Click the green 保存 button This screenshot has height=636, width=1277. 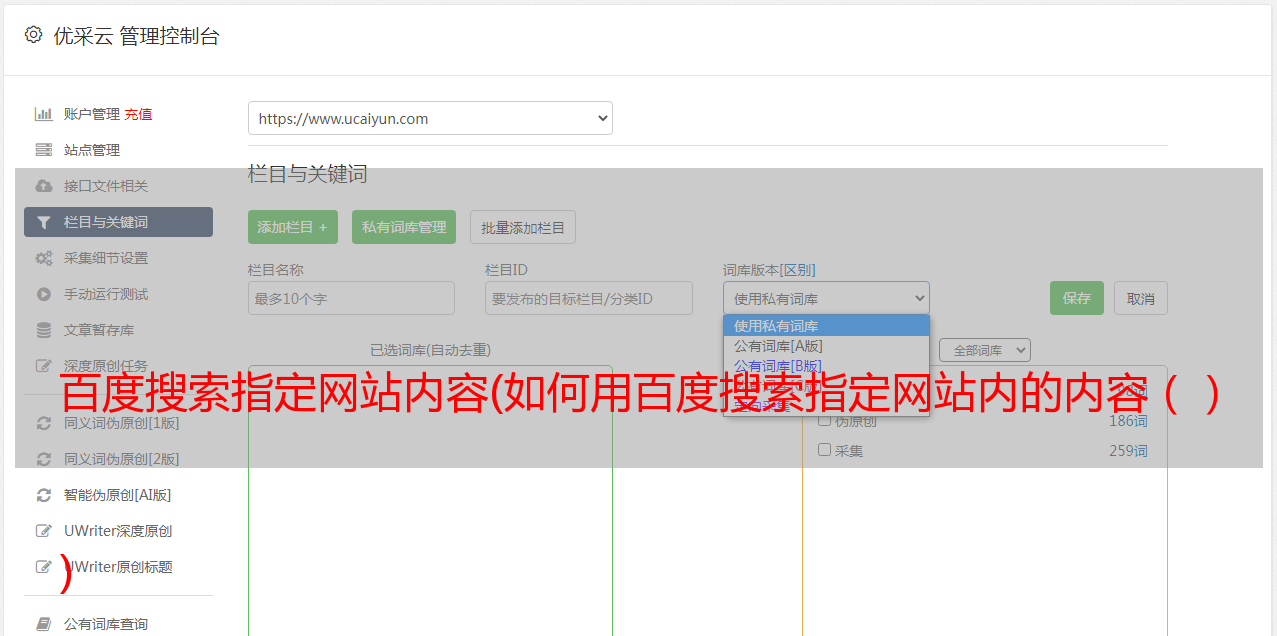(1077, 298)
